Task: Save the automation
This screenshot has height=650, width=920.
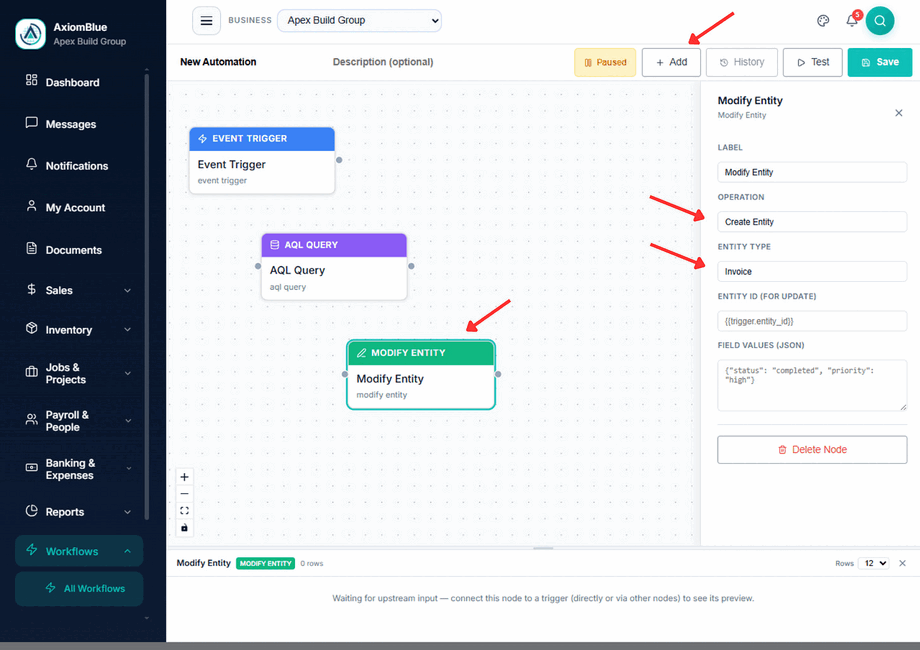Action: point(880,62)
